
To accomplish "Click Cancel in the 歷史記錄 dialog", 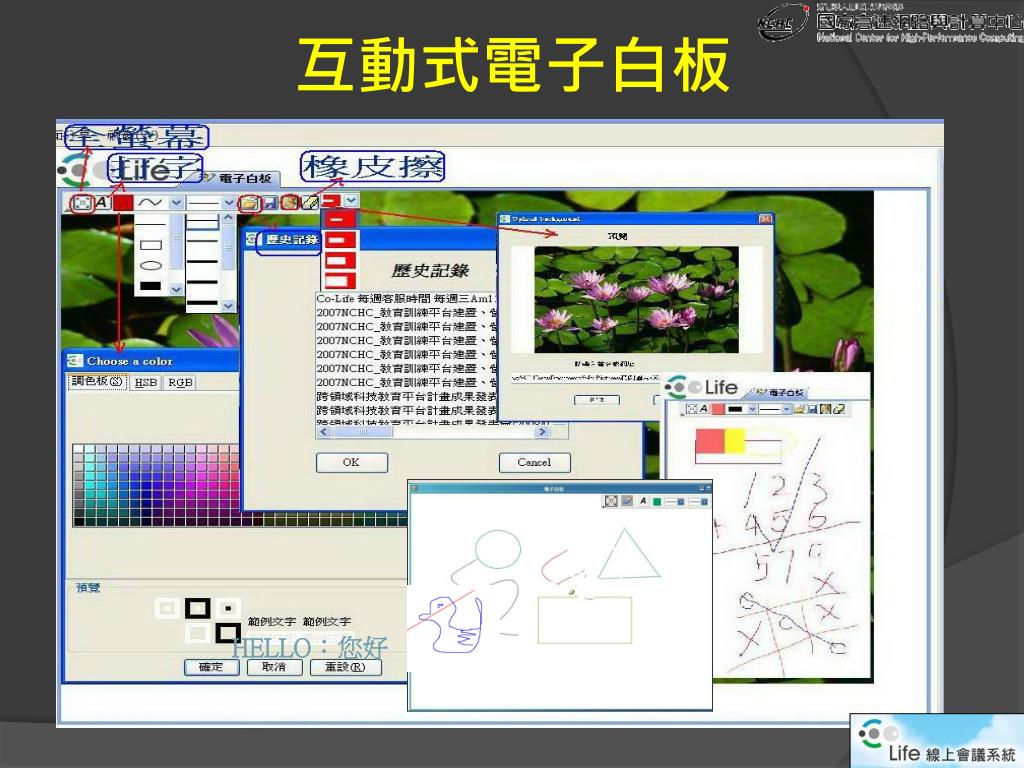I will [534, 462].
